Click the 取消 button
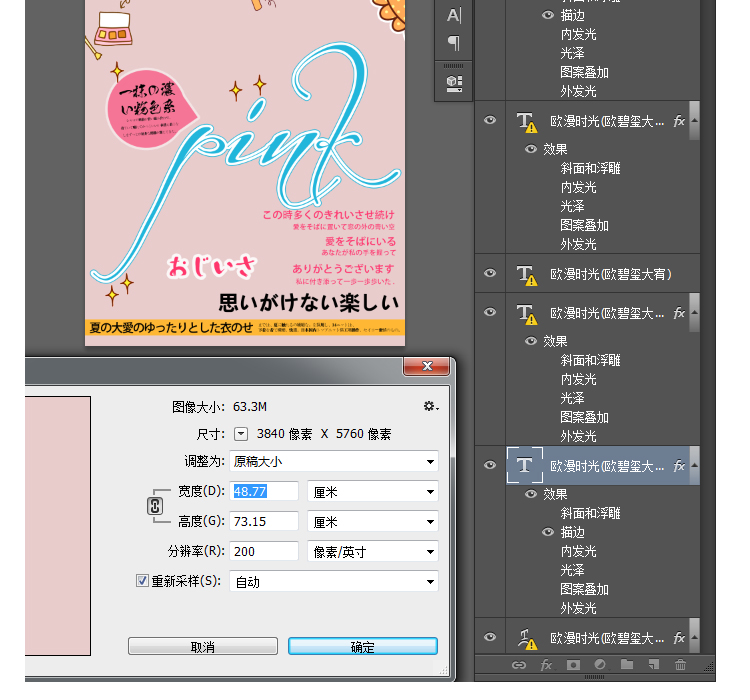Image resolution: width=750 pixels, height=700 pixels. (x=203, y=647)
